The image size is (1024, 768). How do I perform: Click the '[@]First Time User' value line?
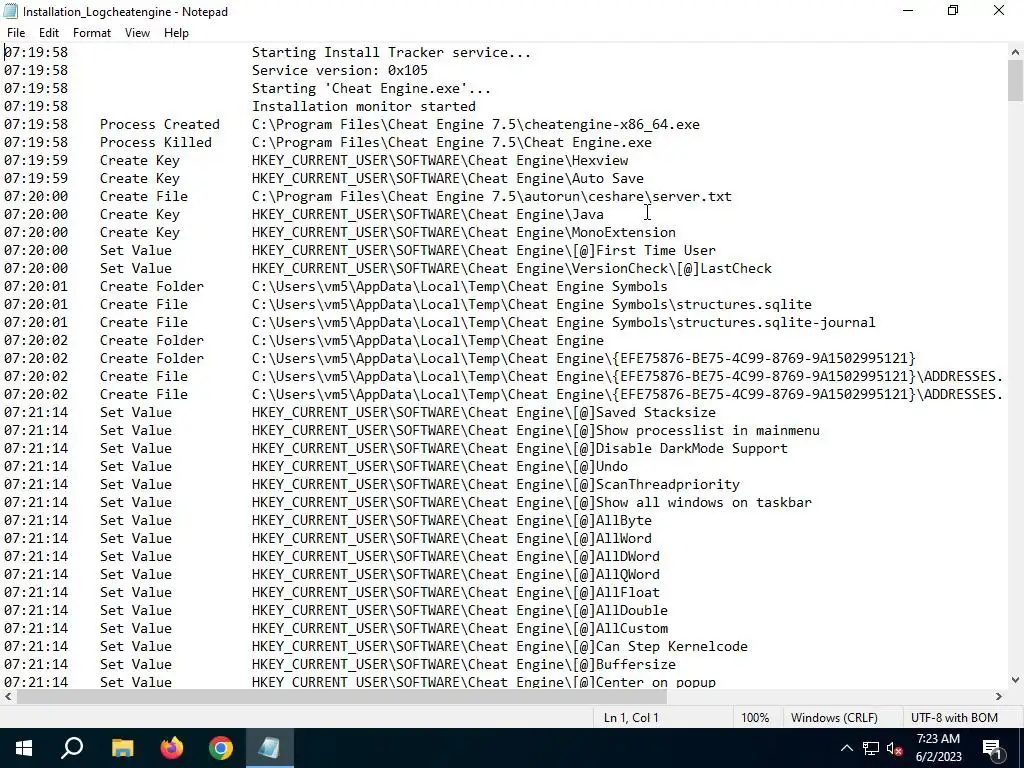483,250
